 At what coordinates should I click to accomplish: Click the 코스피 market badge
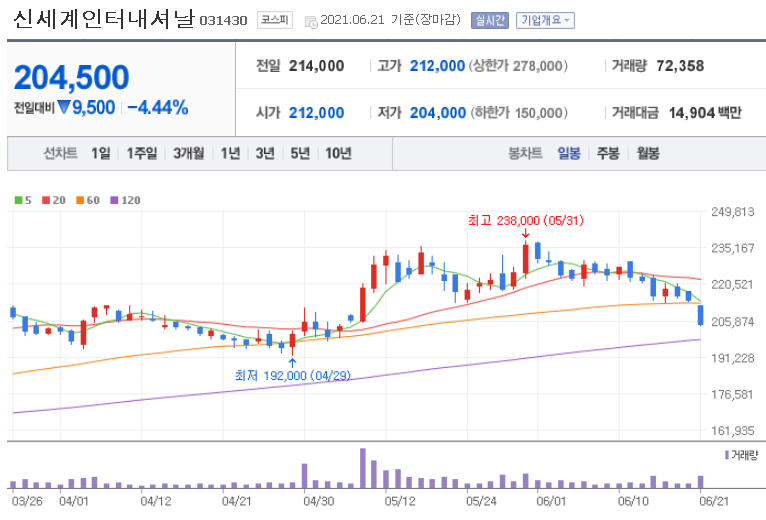[x=275, y=20]
